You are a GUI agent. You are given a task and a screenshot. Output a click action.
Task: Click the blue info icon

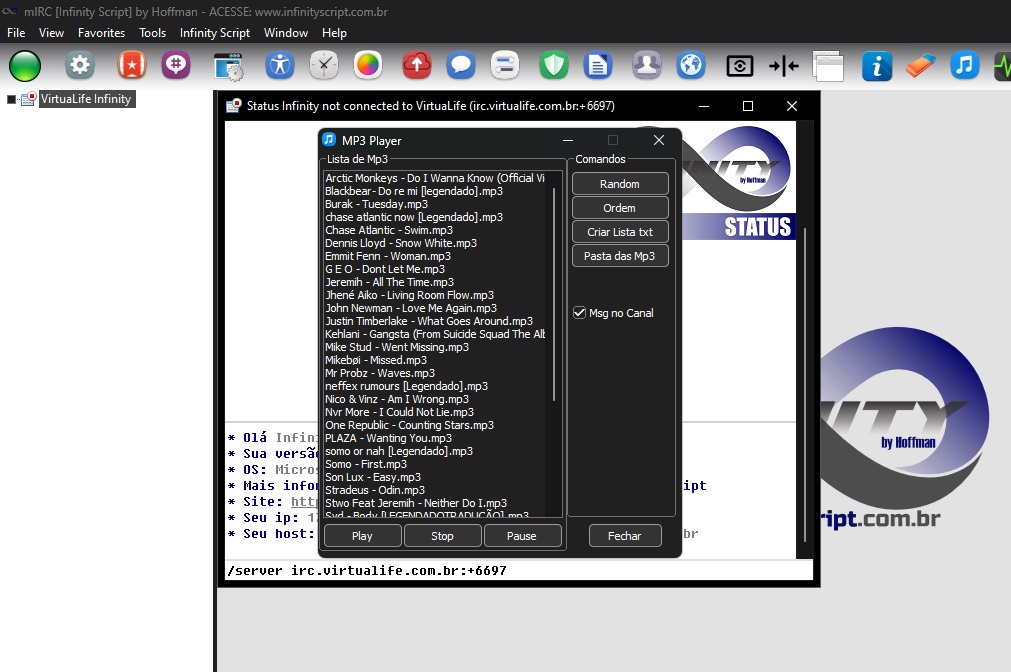coord(877,66)
